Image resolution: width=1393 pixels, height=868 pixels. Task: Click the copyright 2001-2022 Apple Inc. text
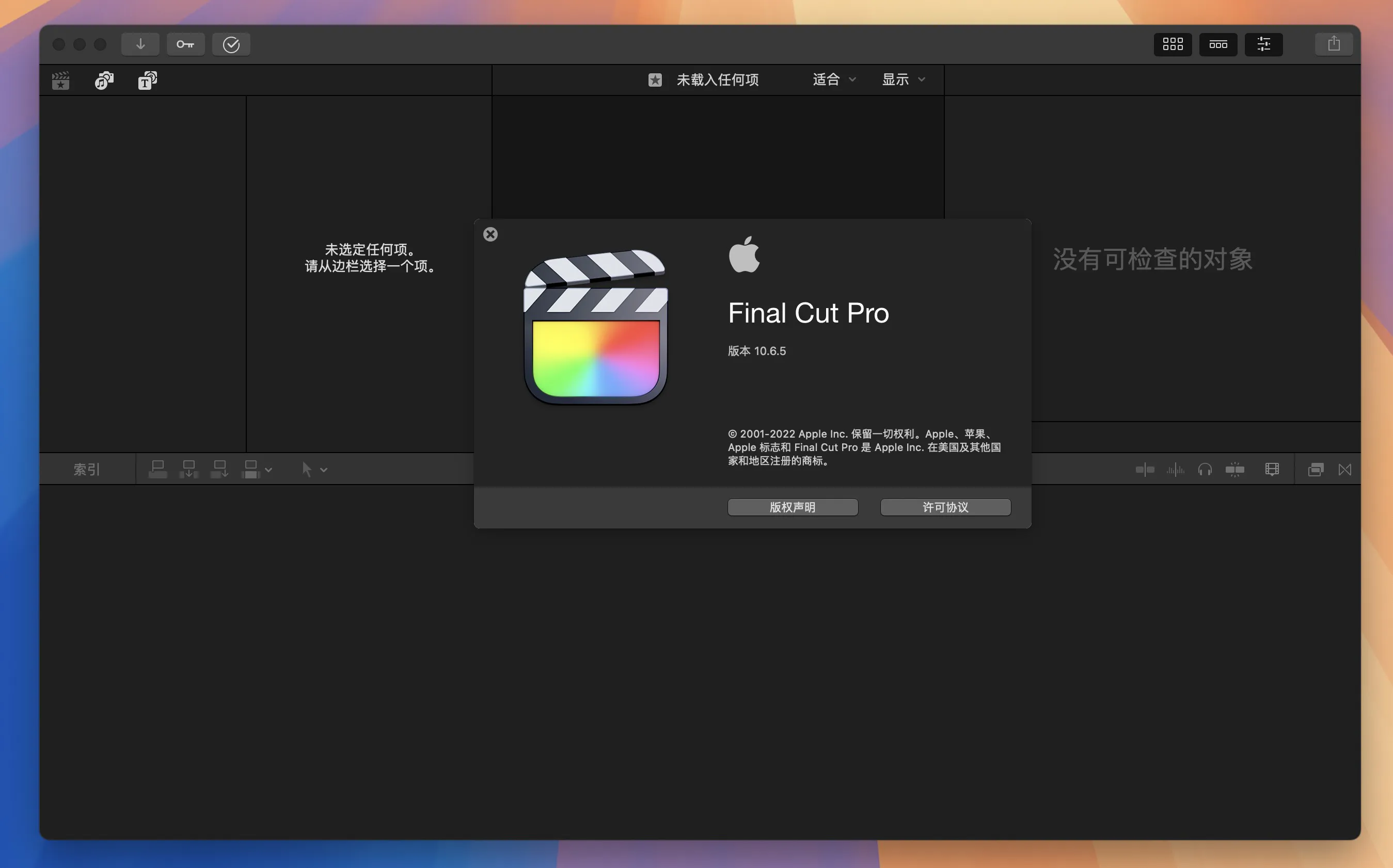(864, 447)
